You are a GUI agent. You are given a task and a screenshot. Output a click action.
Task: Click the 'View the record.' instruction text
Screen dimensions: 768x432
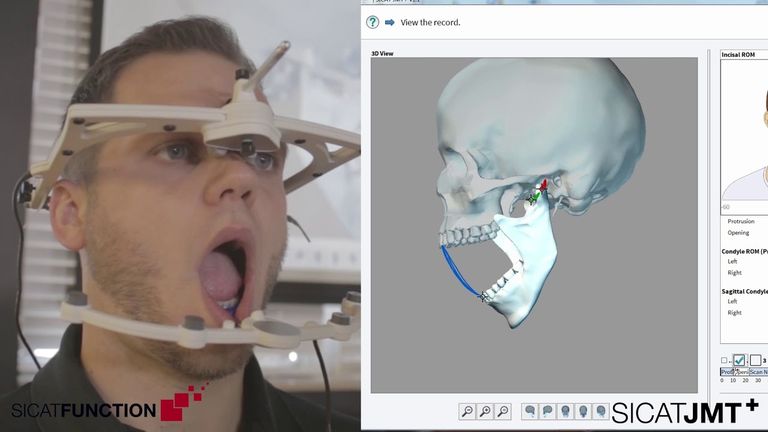pyautogui.click(x=431, y=23)
